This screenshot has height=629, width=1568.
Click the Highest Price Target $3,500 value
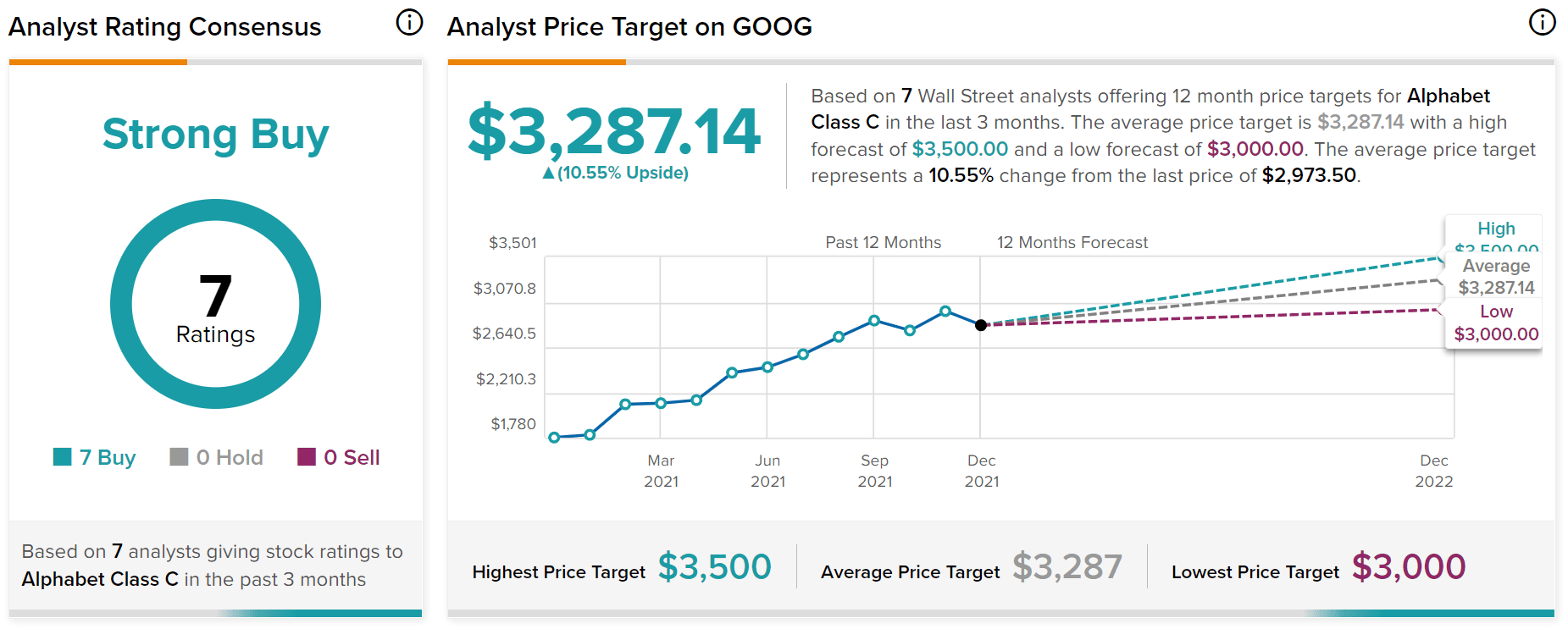tap(714, 567)
